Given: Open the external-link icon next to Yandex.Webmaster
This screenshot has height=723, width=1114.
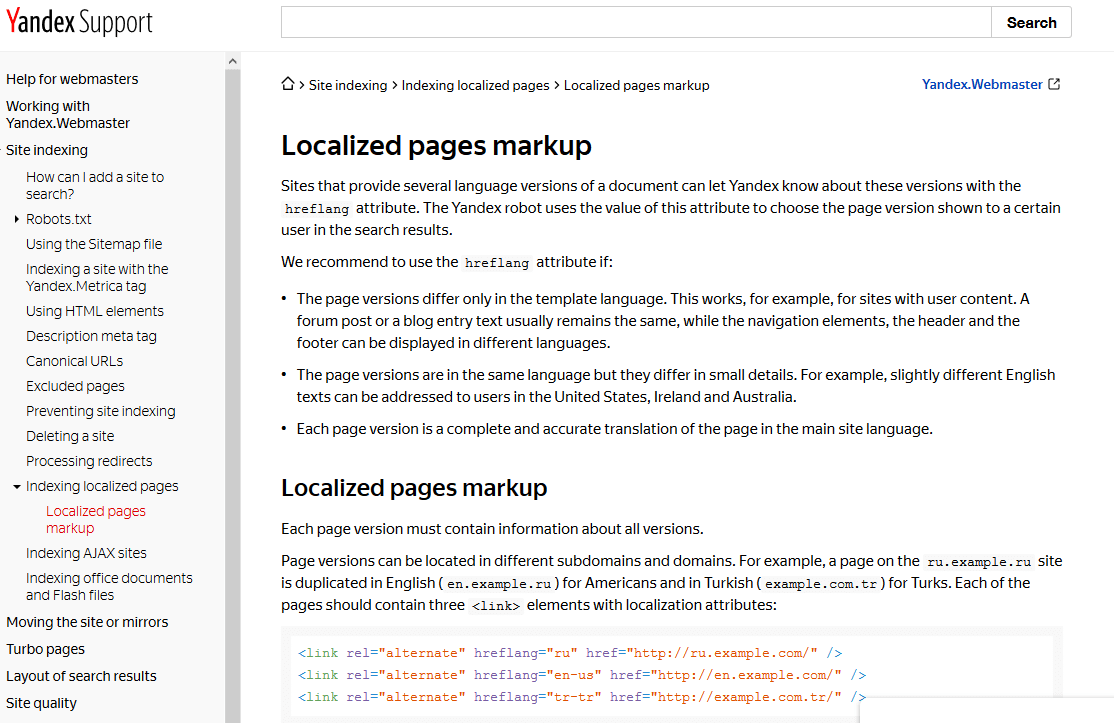Looking at the screenshot, I should pyautogui.click(x=1054, y=84).
